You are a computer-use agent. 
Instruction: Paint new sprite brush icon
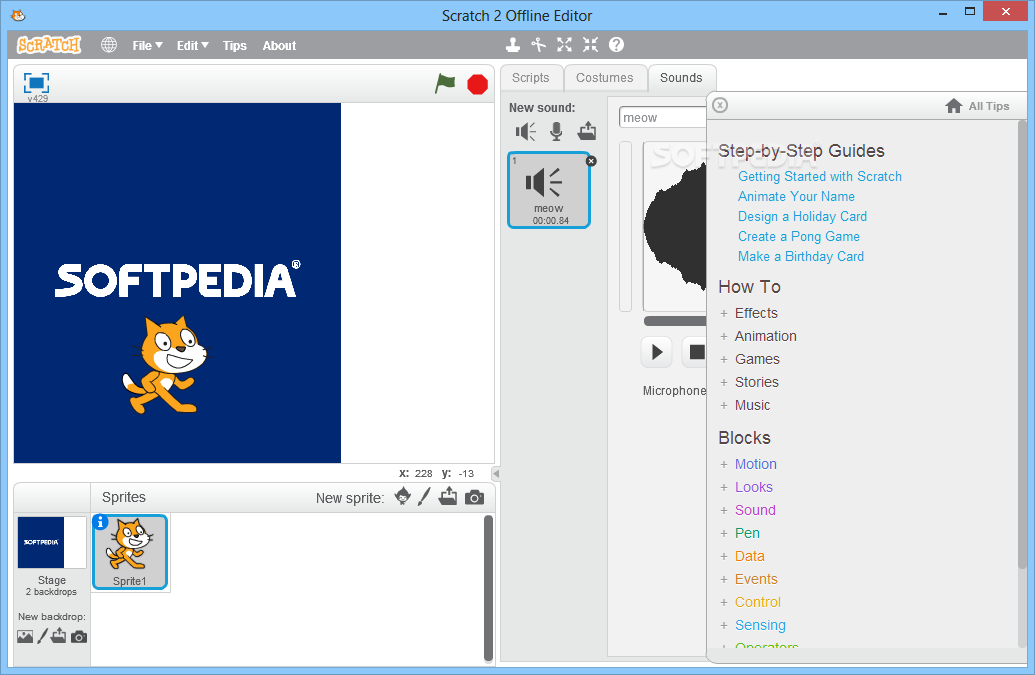pos(424,496)
